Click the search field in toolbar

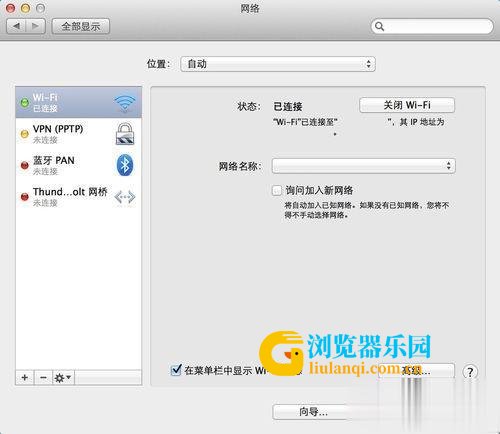(x=432, y=26)
